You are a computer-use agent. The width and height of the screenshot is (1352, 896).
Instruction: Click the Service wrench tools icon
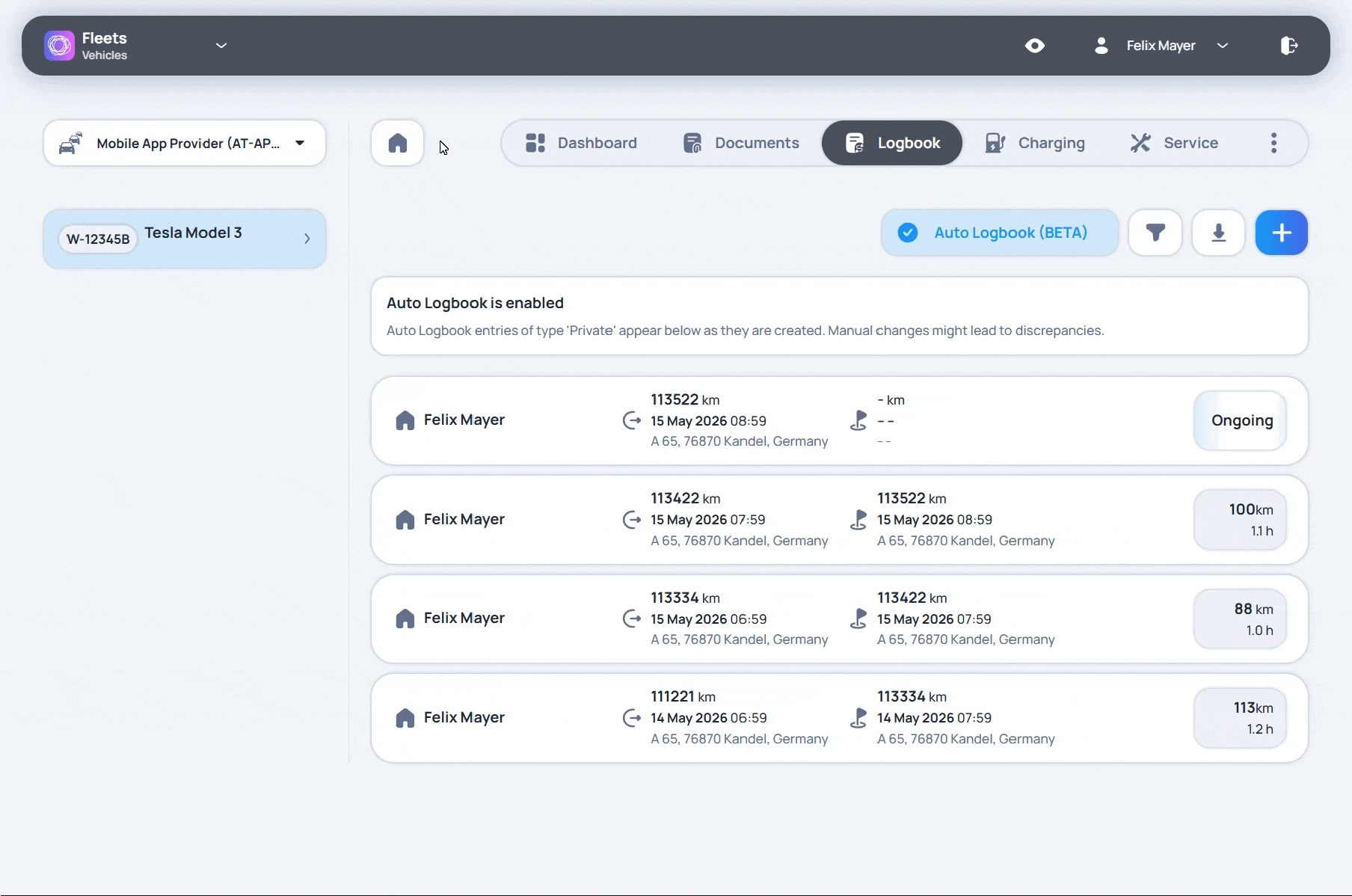pyautogui.click(x=1140, y=143)
